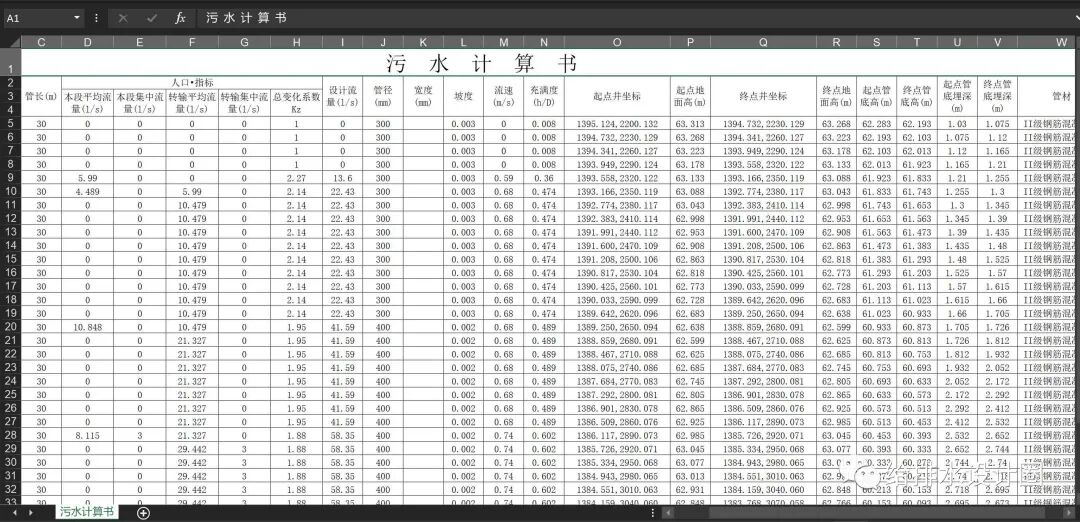Click cell 2.27 in row 9
This screenshot has height=522, width=1080.
[296, 178]
